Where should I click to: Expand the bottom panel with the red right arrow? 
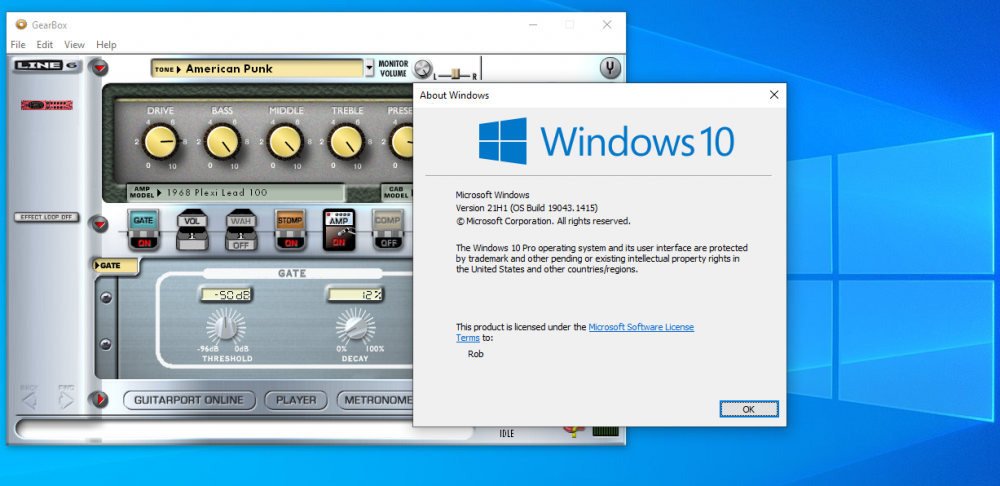(99, 399)
